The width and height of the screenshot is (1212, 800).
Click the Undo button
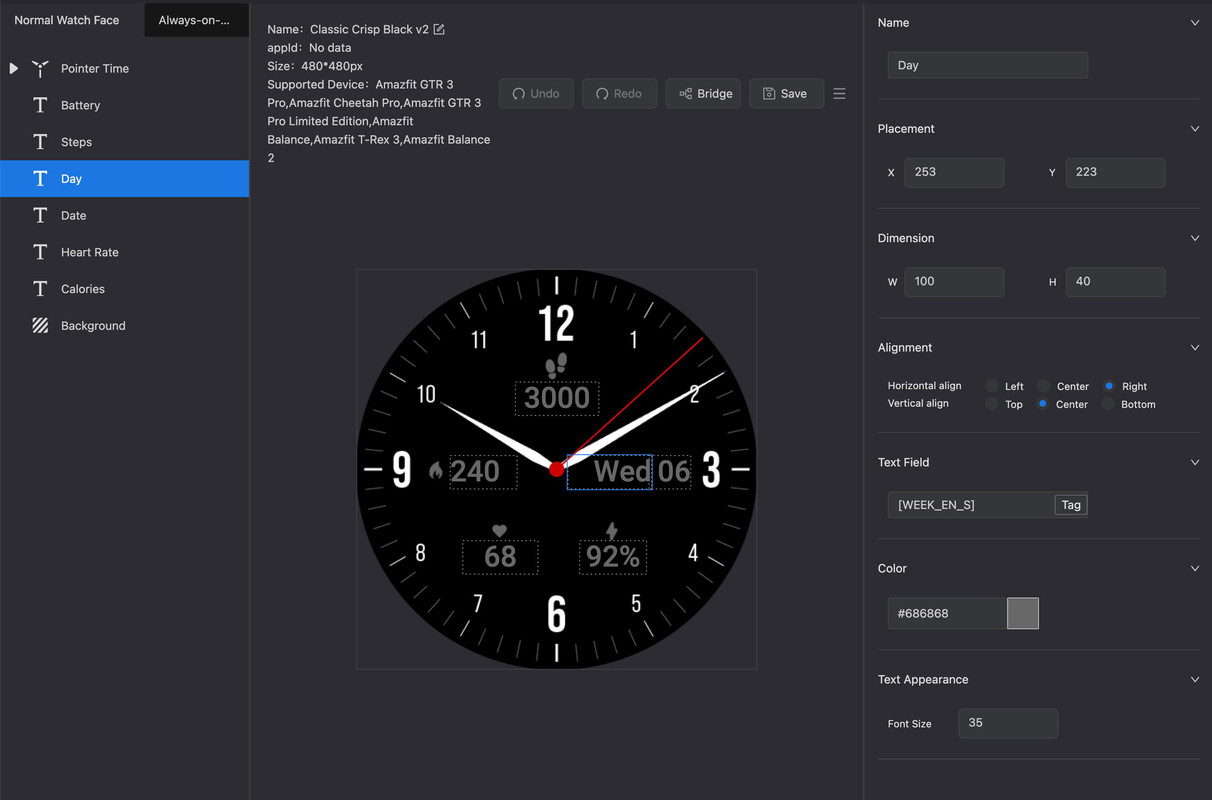click(x=536, y=93)
